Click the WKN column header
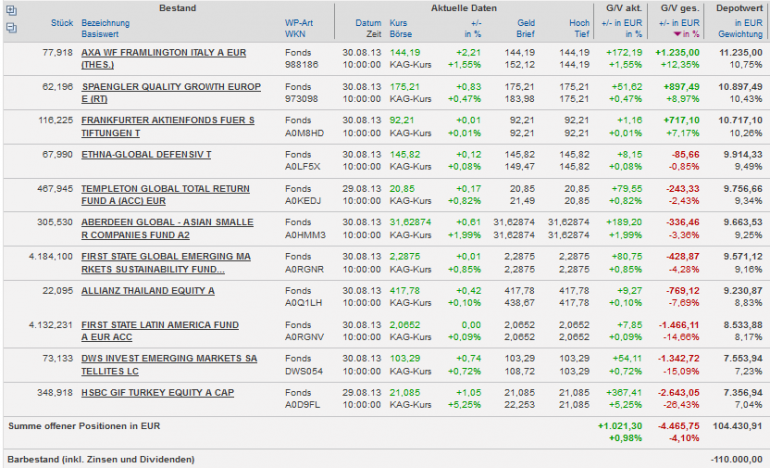 point(295,32)
